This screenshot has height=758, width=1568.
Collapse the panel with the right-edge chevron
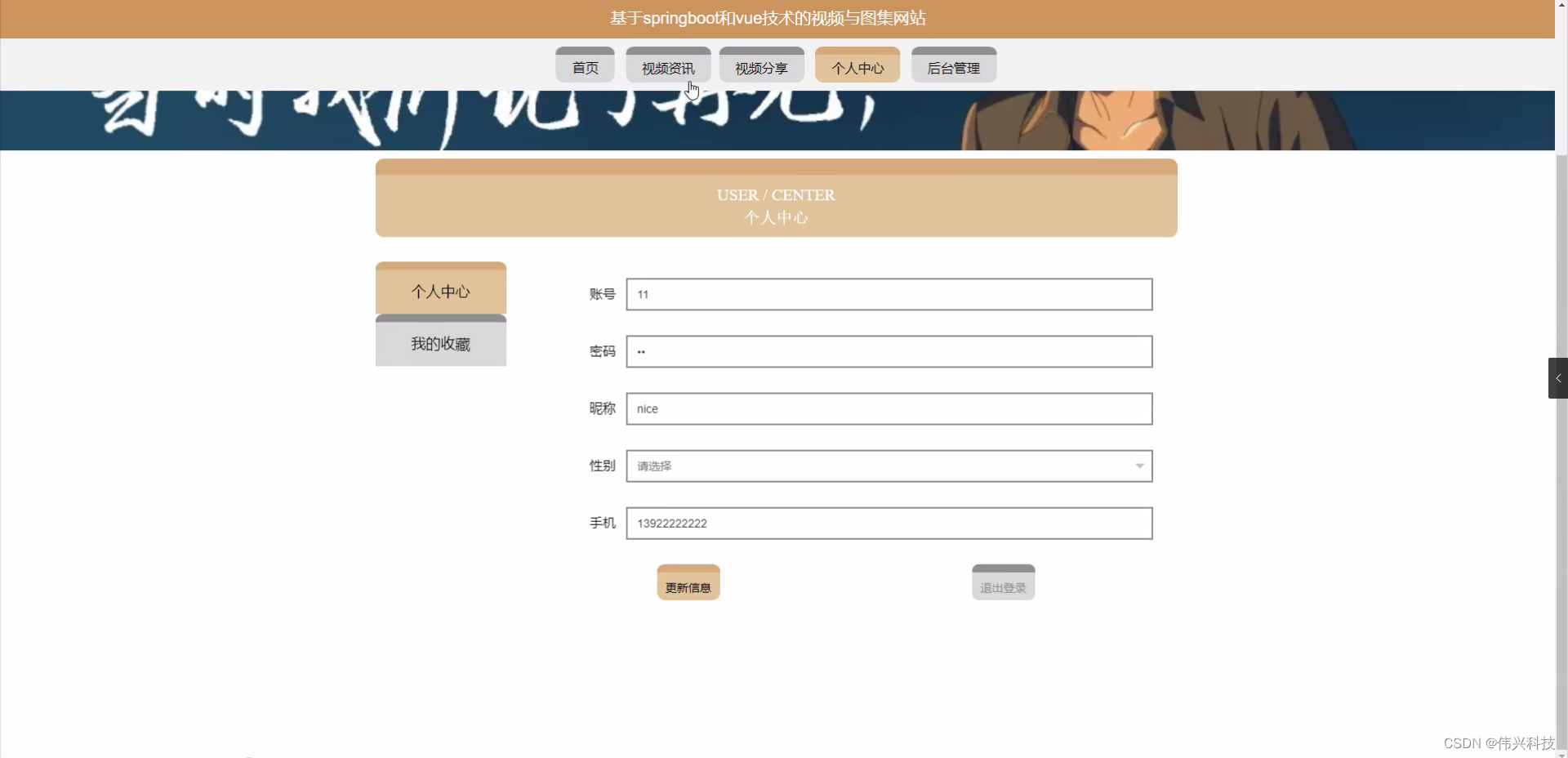pos(1557,378)
